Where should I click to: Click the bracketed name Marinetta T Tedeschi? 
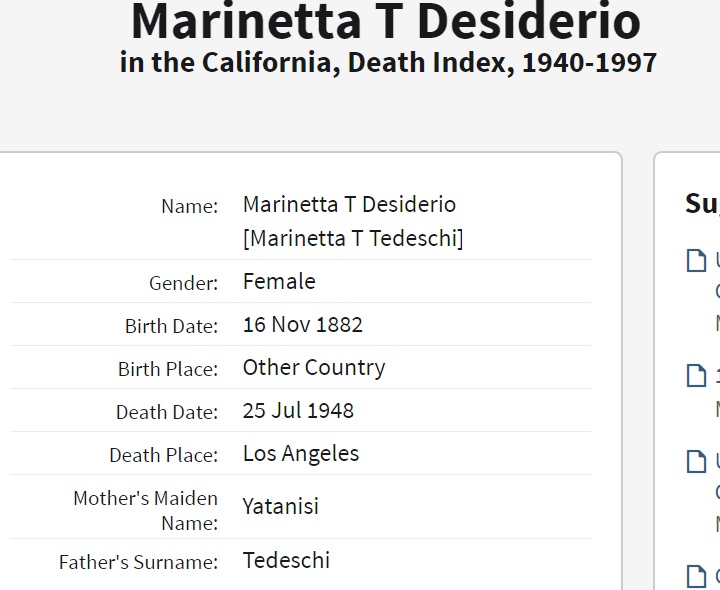coord(353,239)
